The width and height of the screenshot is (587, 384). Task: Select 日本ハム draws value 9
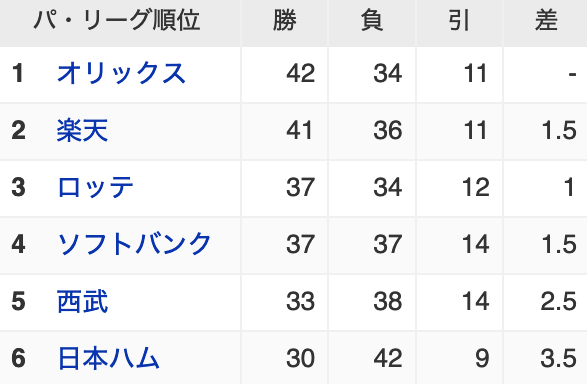[482, 358]
